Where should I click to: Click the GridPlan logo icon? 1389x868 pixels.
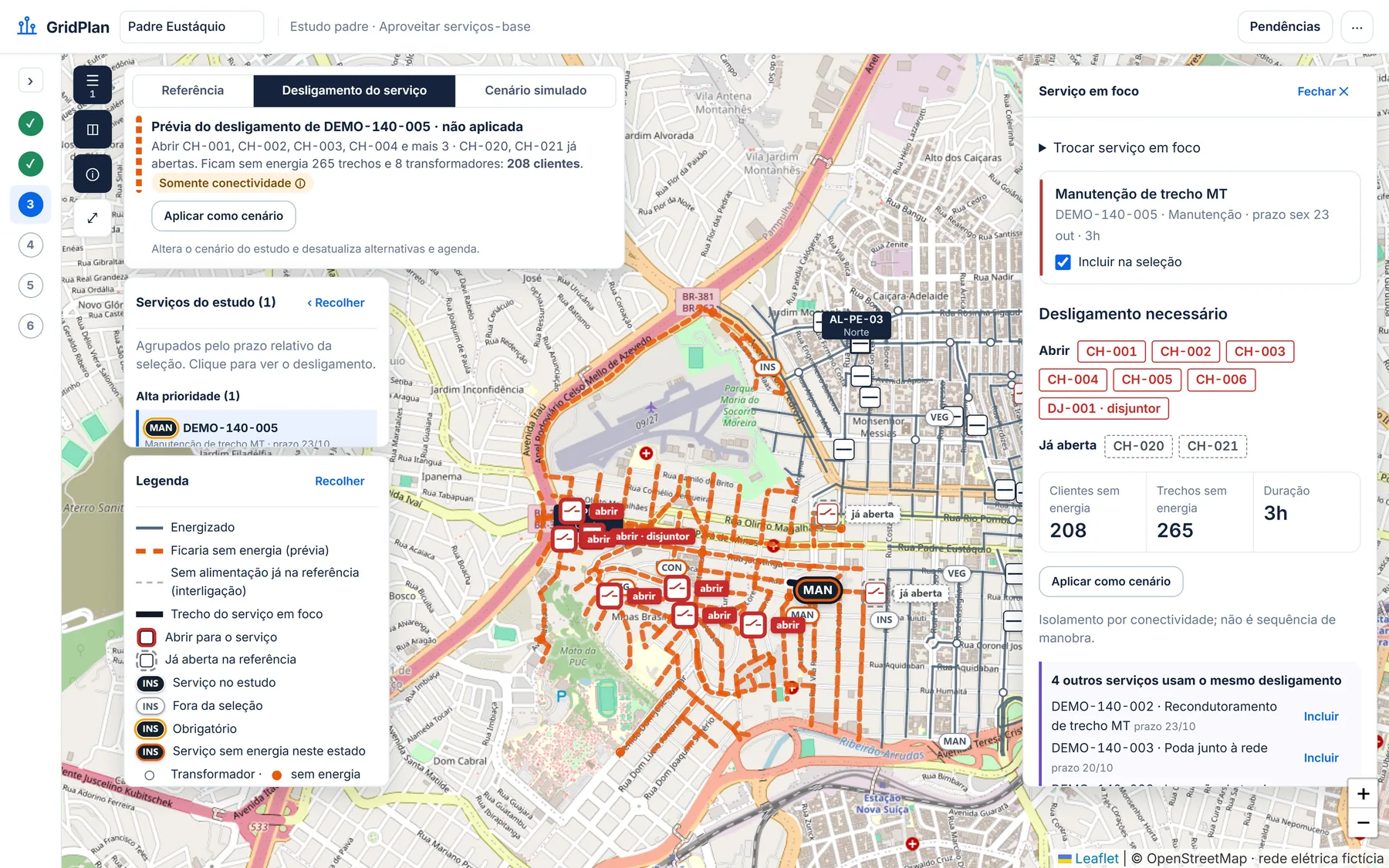27,26
